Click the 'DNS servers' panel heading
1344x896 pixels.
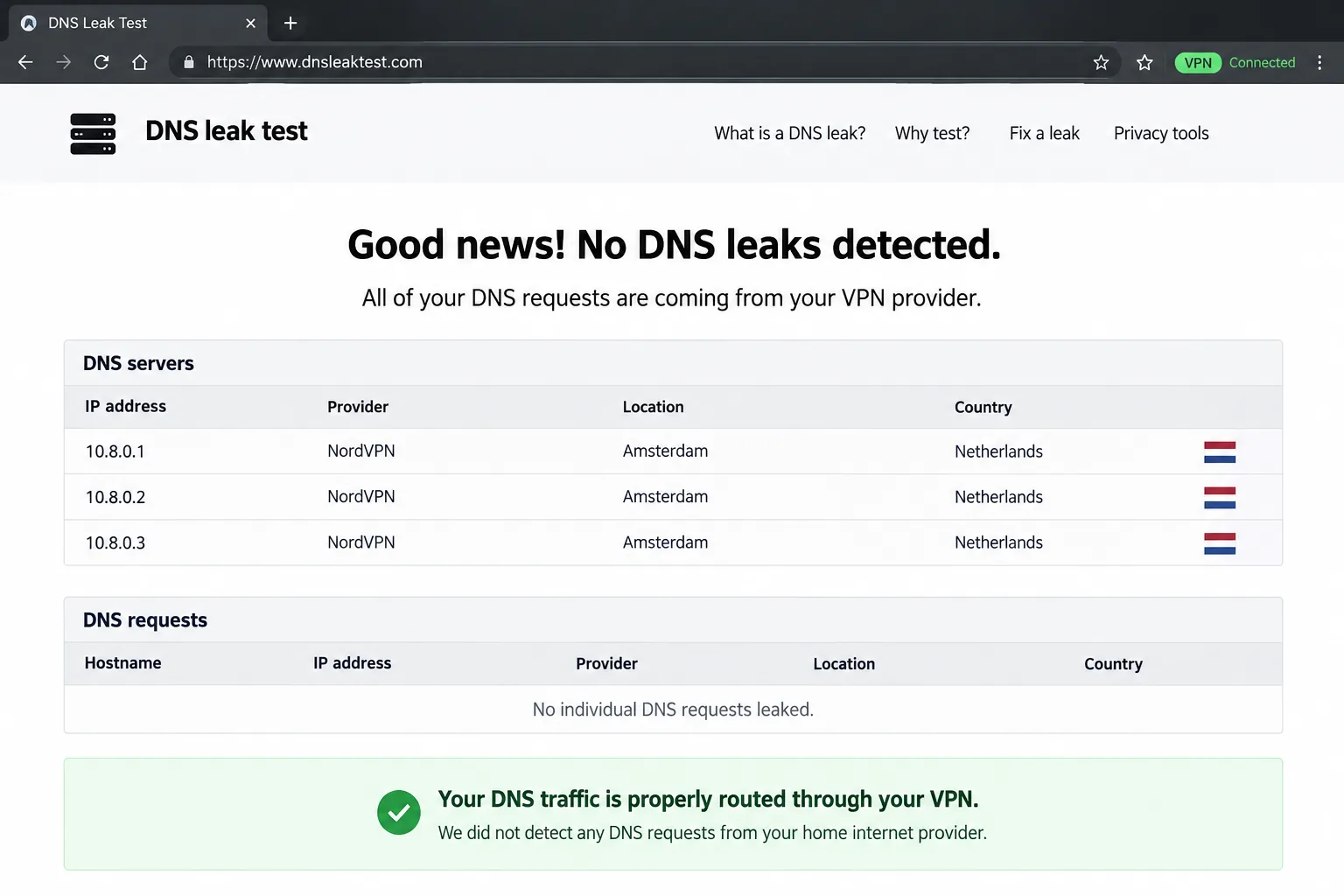(x=138, y=363)
